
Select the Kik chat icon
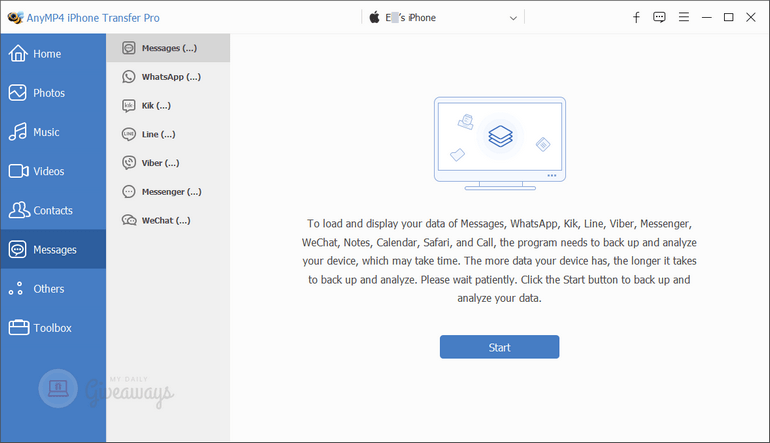point(129,106)
